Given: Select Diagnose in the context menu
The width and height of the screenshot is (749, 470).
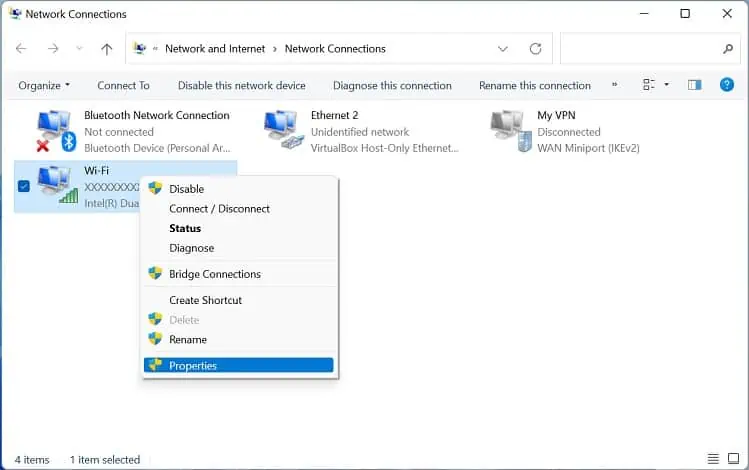Looking at the screenshot, I should point(241,248).
